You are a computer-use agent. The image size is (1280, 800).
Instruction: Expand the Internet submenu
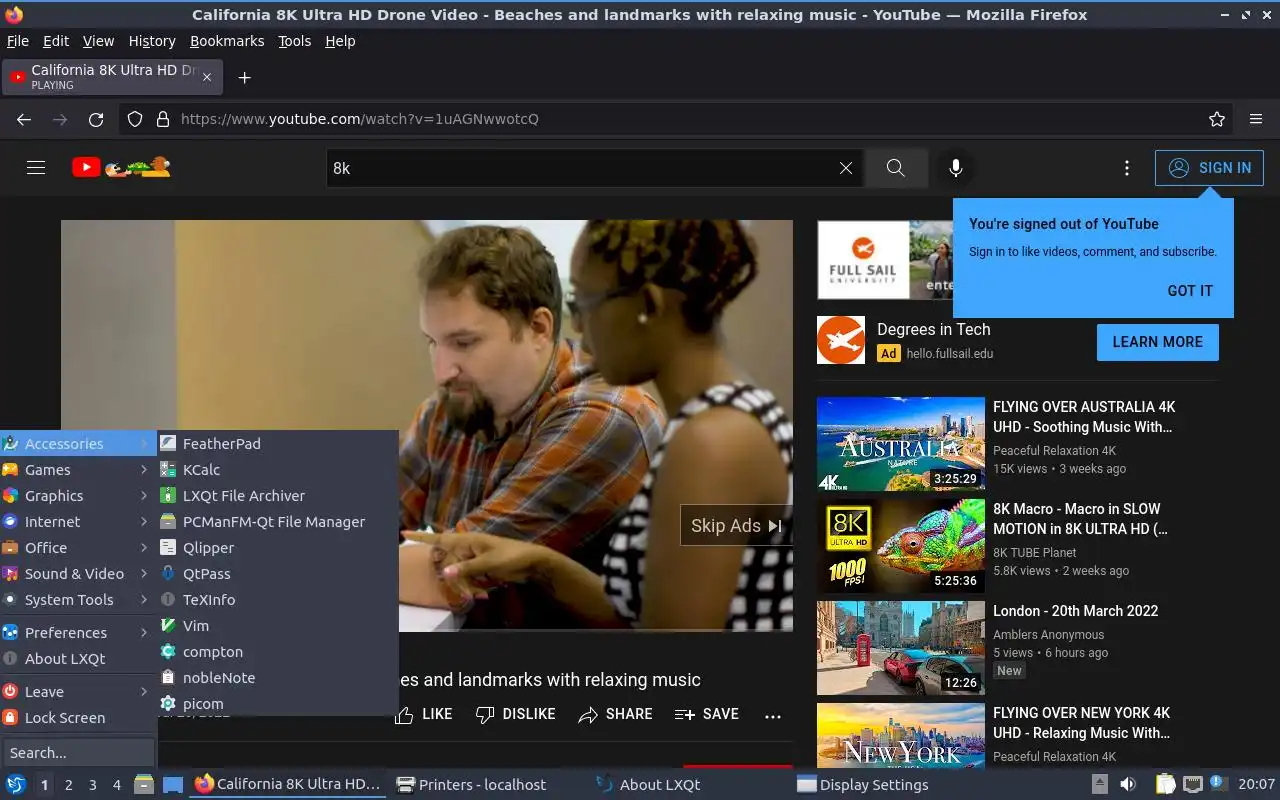78,521
